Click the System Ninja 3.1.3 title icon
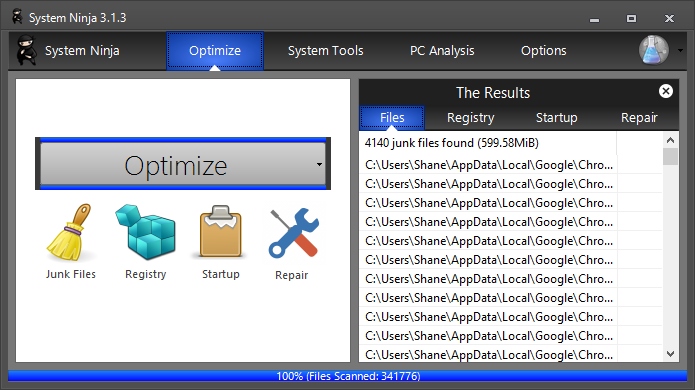Viewport: 695px width, 390px height. click(17, 17)
